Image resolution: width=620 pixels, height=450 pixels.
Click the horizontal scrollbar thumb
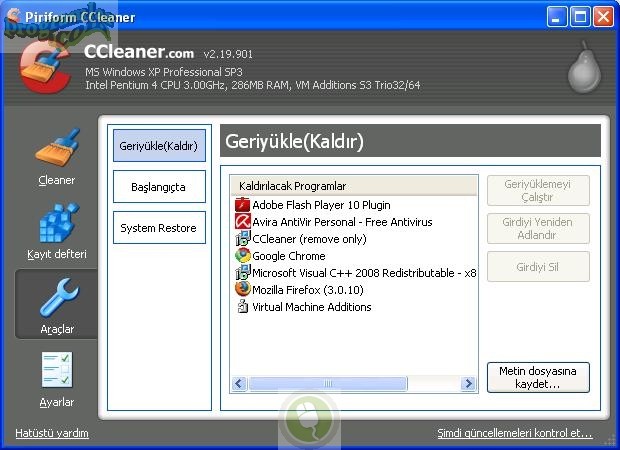point(328,383)
